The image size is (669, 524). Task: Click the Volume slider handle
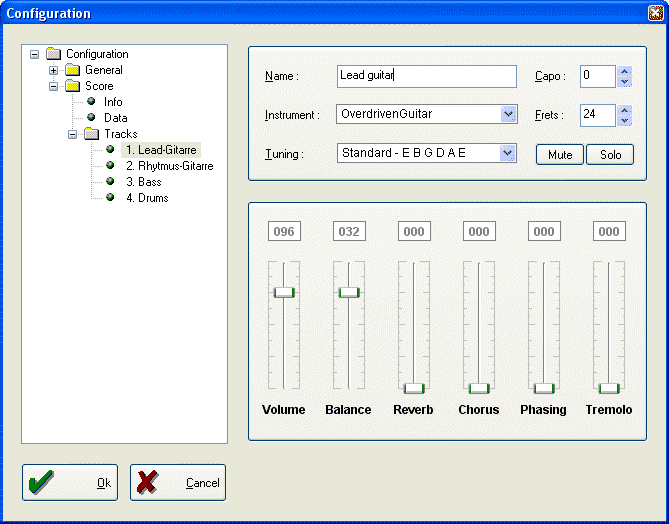pos(284,292)
